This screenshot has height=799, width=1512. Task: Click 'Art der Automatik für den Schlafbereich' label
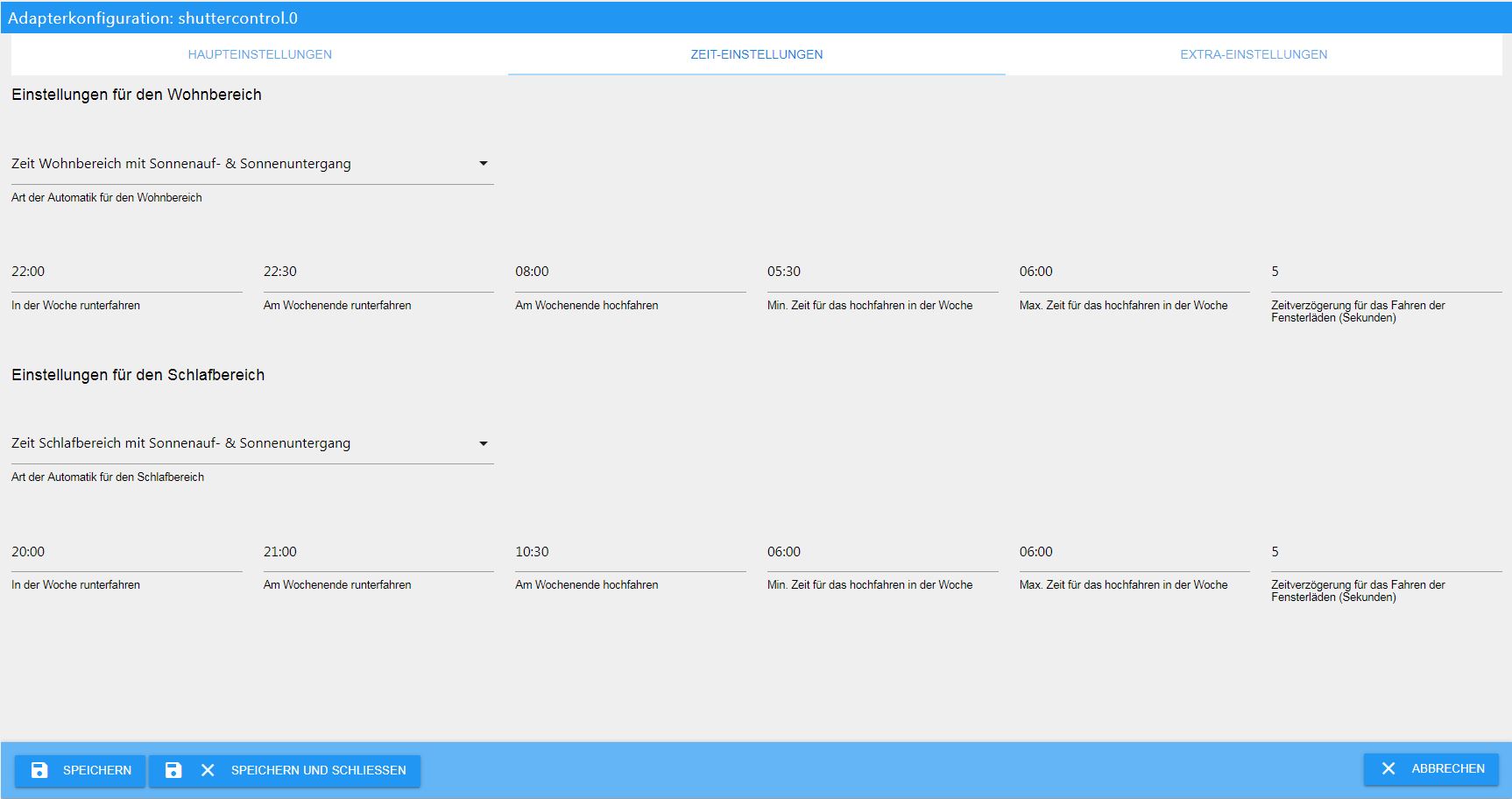(x=108, y=477)
